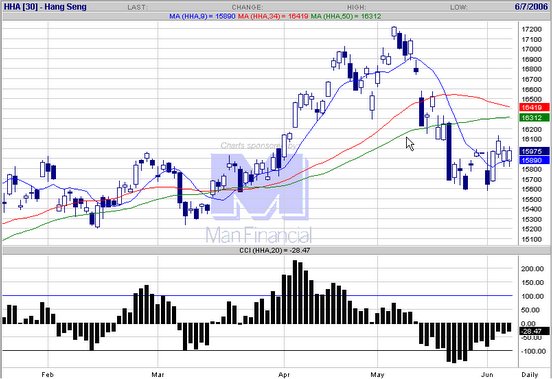Click the MA (HHA,50) = 16312 legend label
The height and width of the screenshot is (379, 552).
click(x=346, y=16)
